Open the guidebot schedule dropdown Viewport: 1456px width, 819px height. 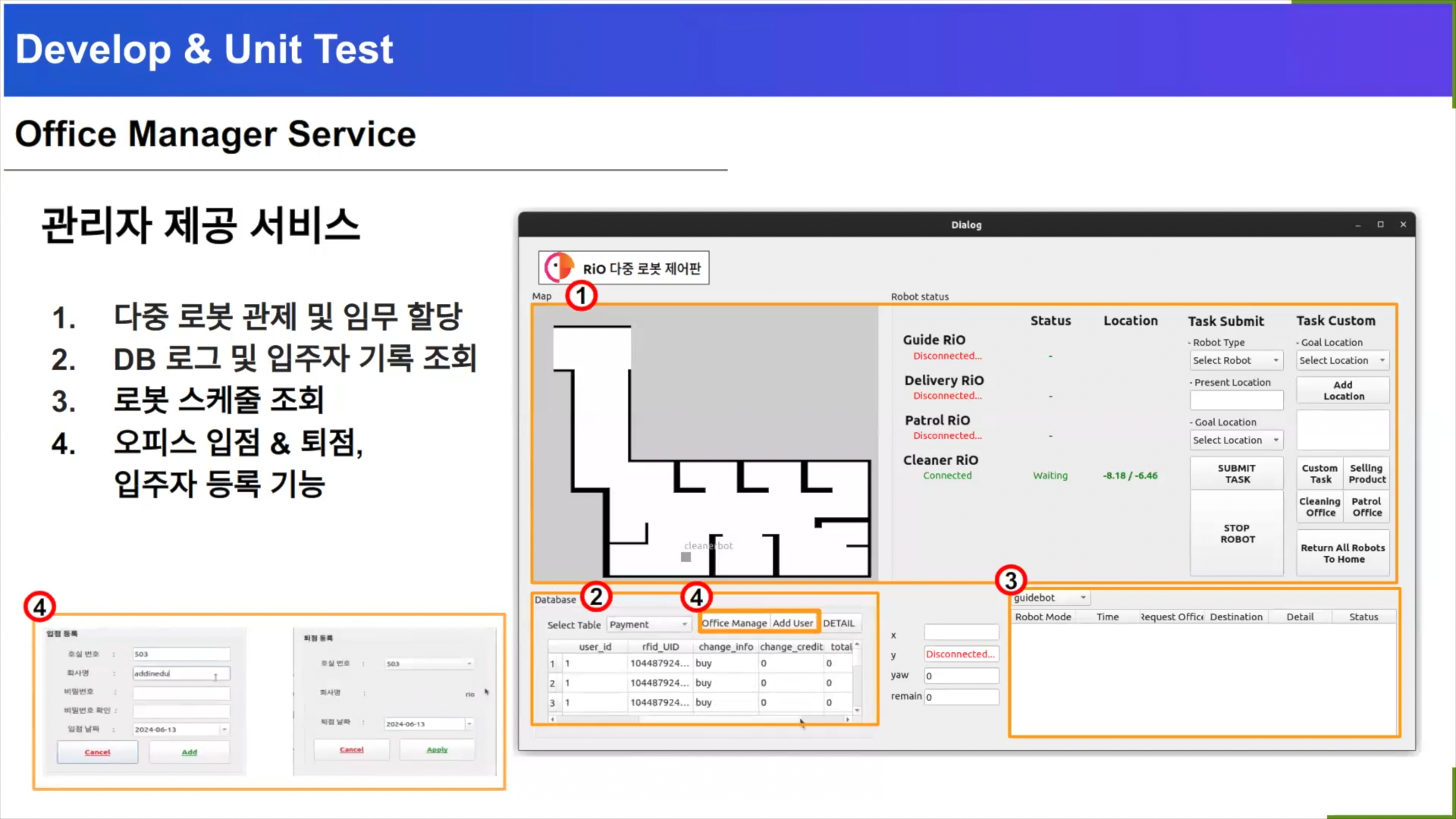click(1050, 598)
